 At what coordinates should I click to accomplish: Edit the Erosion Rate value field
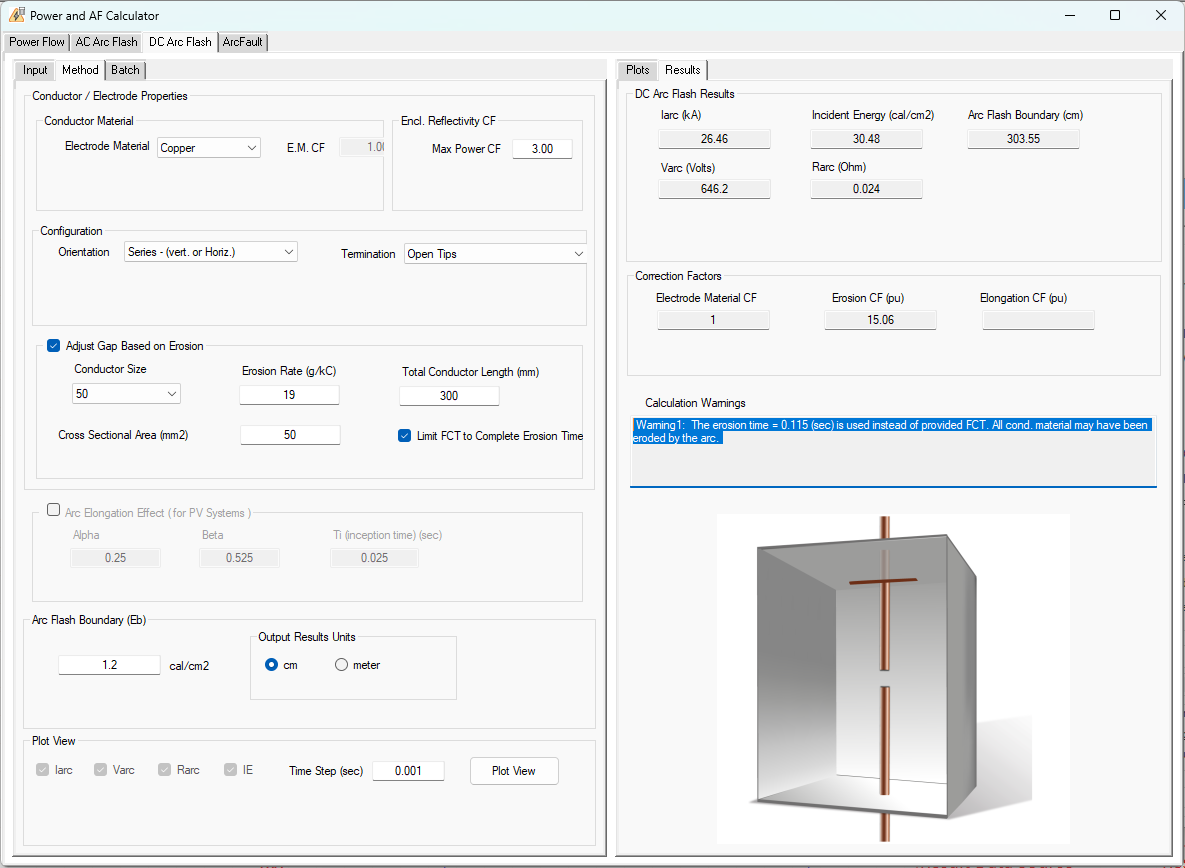tap(289, 394)
